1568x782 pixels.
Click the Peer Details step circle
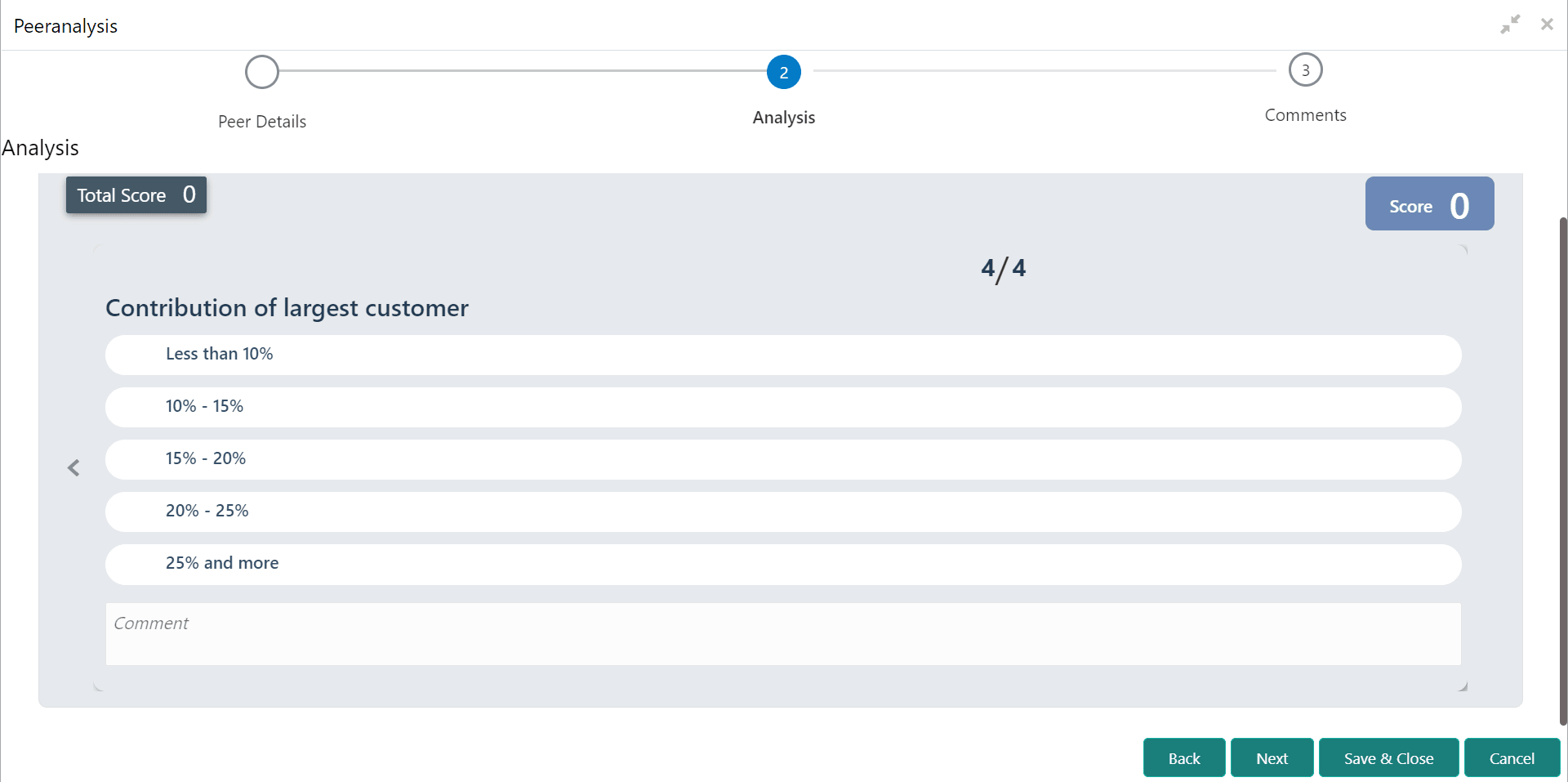(x=261, y=72)
